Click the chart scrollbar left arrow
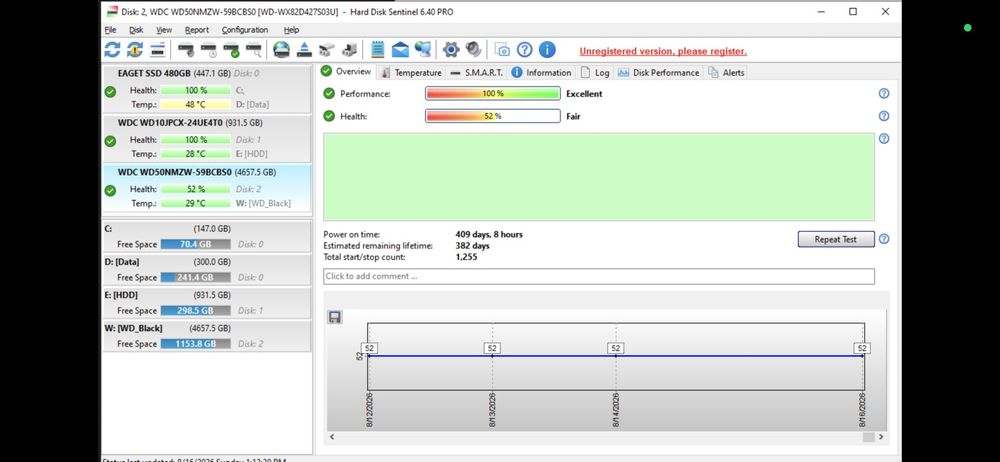This screenshot has height=462, width=1000. (x=332, y=437)
